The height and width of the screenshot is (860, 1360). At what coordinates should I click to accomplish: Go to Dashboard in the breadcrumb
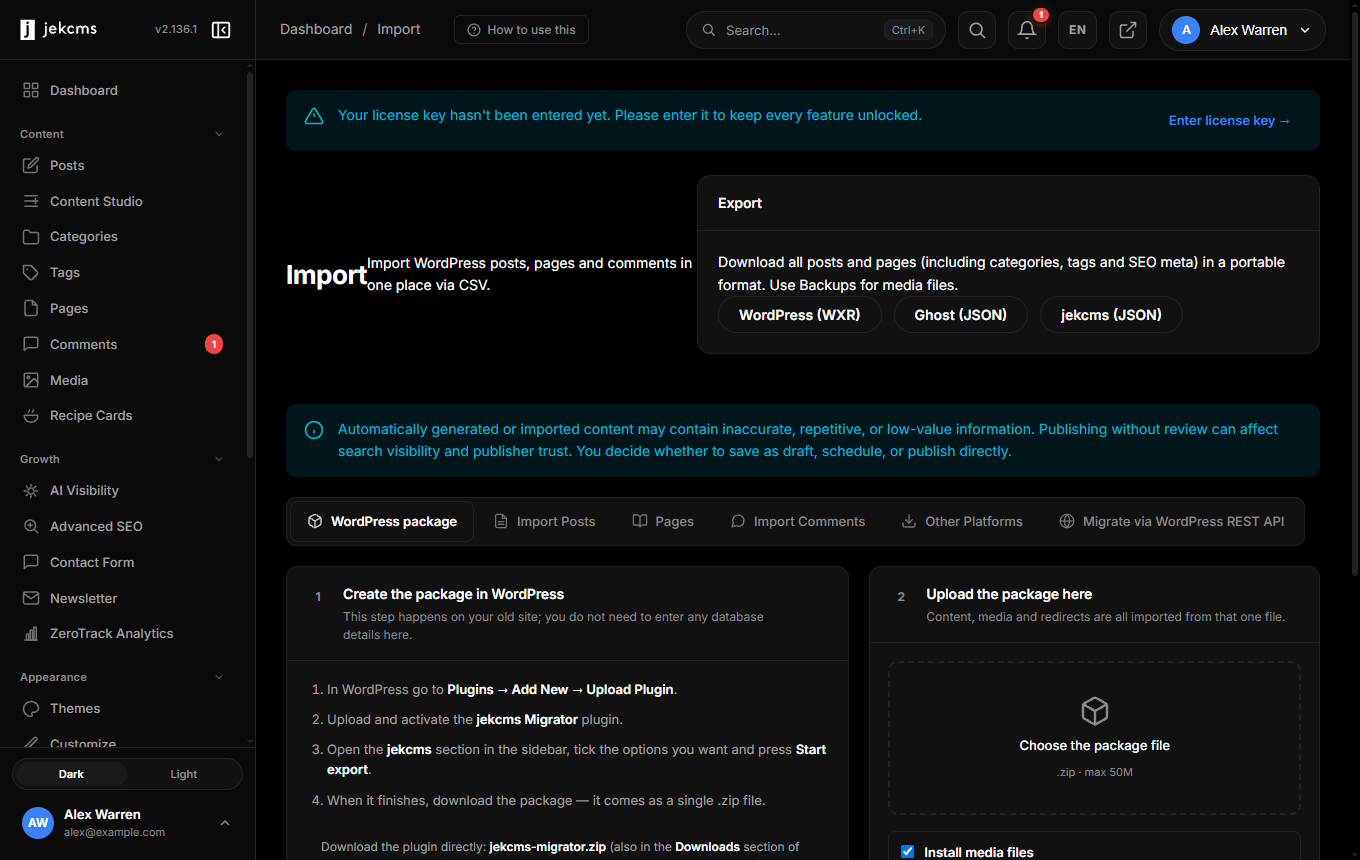316,30
